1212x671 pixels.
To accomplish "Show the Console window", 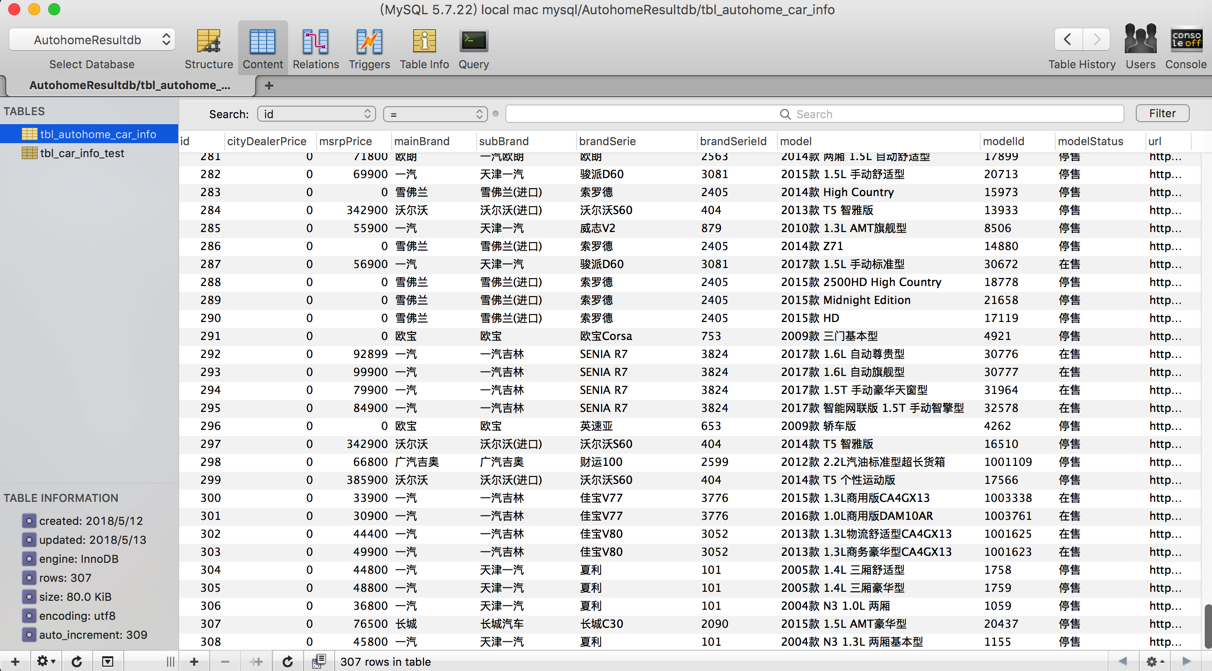I will [x=1186, y=39].
